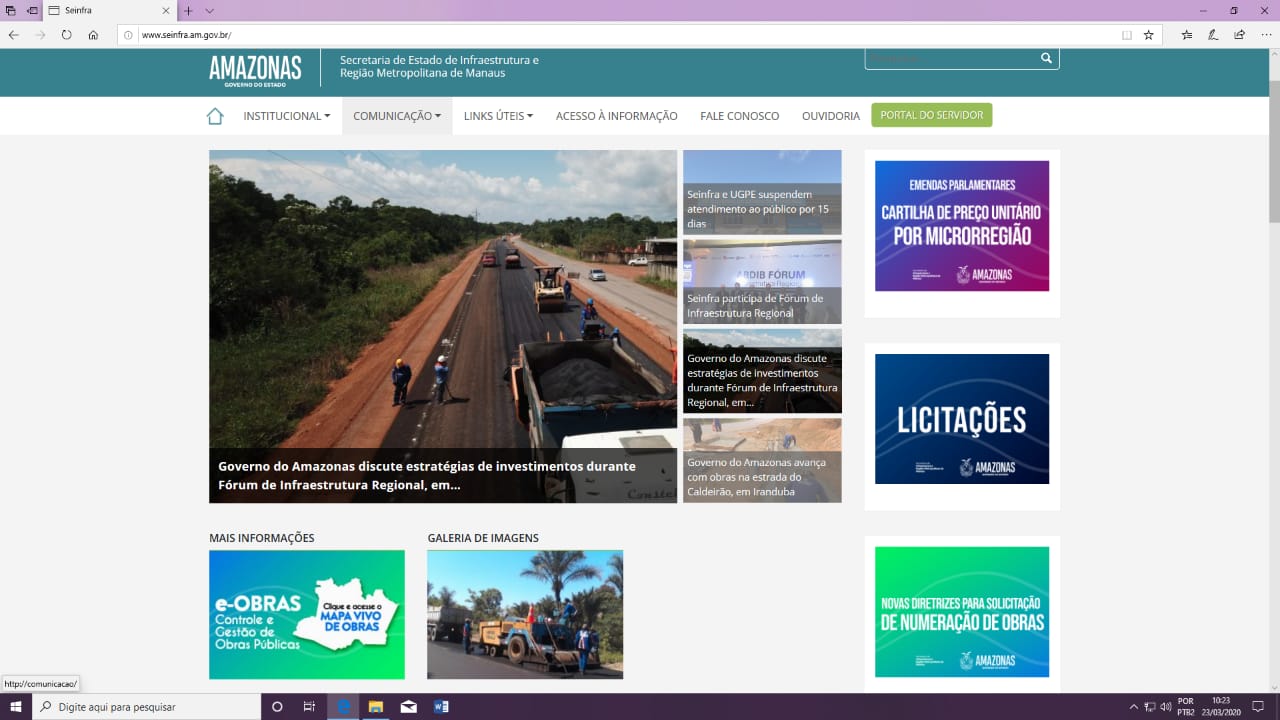Click the Portal do Servidor button

pyautogui.click(x=932, y=115)
